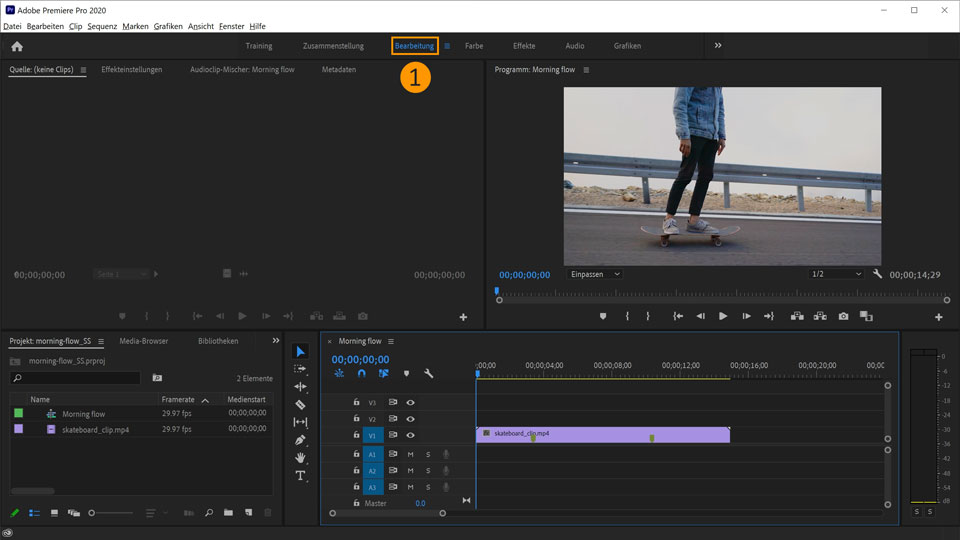Activate the Type tool

pyautogui.click(x=301, y=476)
